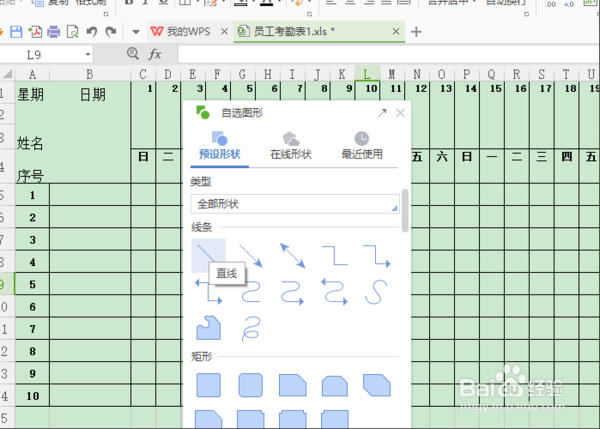Select column P header
Screen dimensions: 600x429
click(466, 74)
